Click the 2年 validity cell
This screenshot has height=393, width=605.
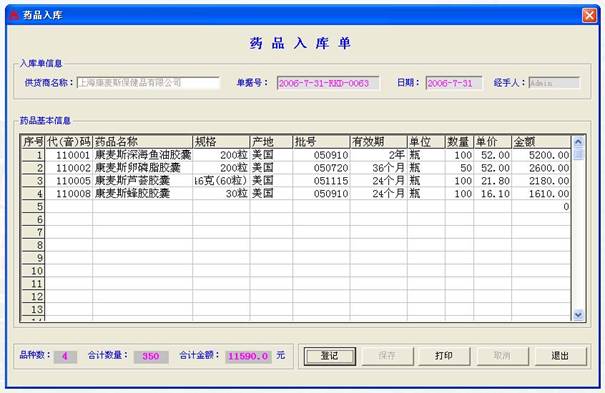point(378,155)
